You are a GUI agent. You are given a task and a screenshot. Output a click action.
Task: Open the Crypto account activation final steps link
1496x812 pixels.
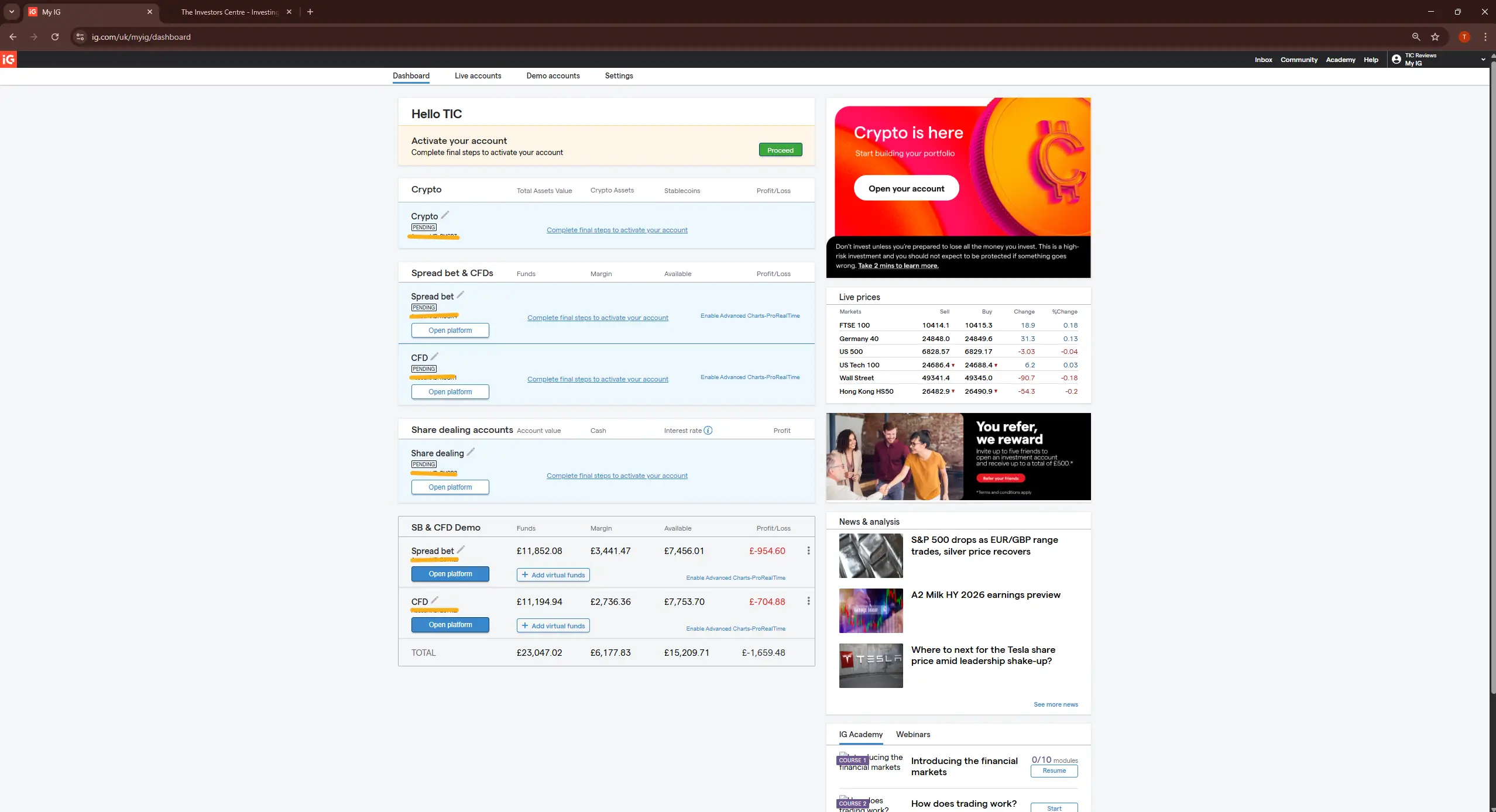tap(616, 229)
